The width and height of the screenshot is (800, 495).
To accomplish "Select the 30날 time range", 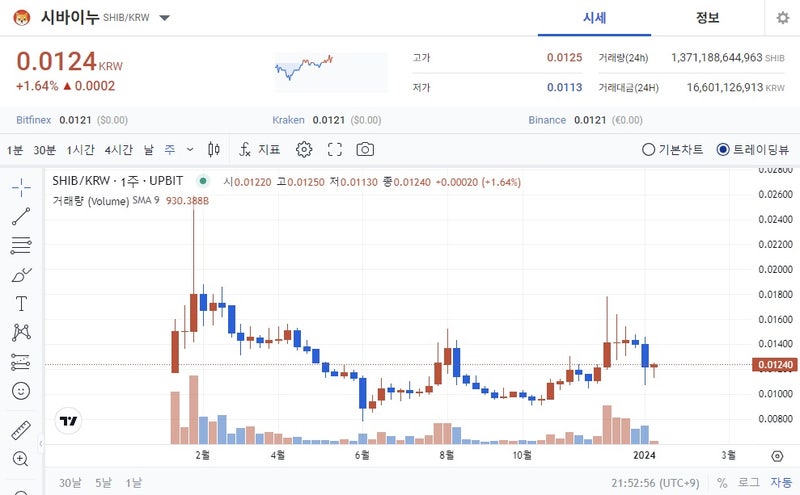I will tap(70, 483).
